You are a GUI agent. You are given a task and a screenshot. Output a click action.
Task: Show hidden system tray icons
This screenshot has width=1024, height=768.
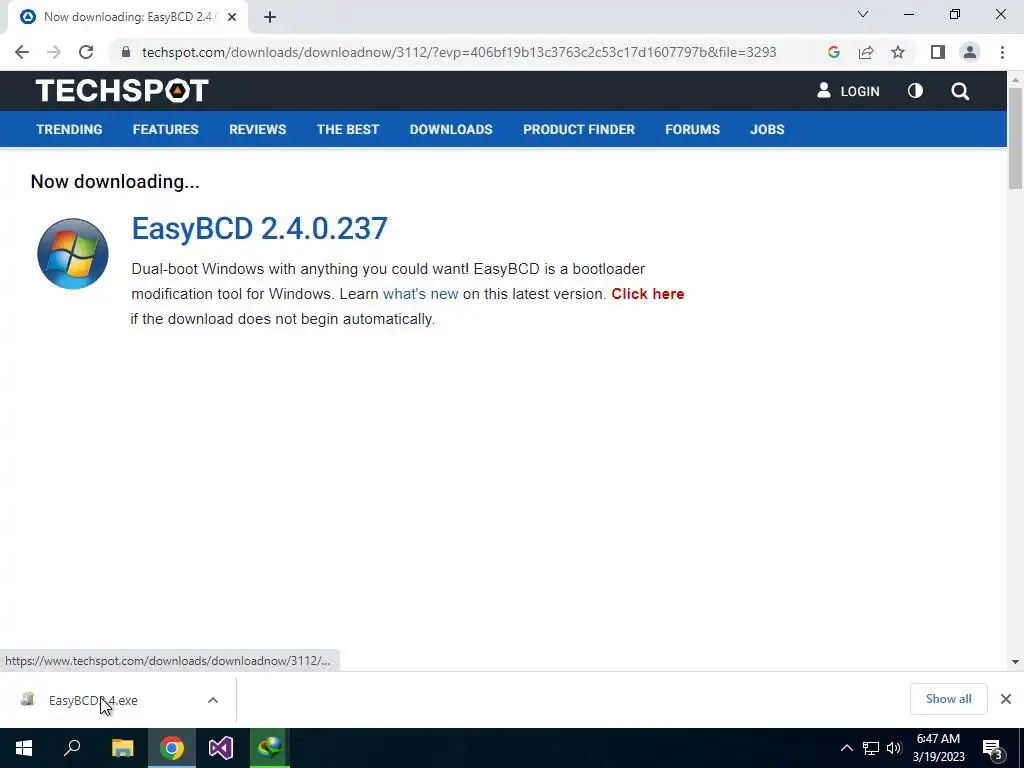846,748
